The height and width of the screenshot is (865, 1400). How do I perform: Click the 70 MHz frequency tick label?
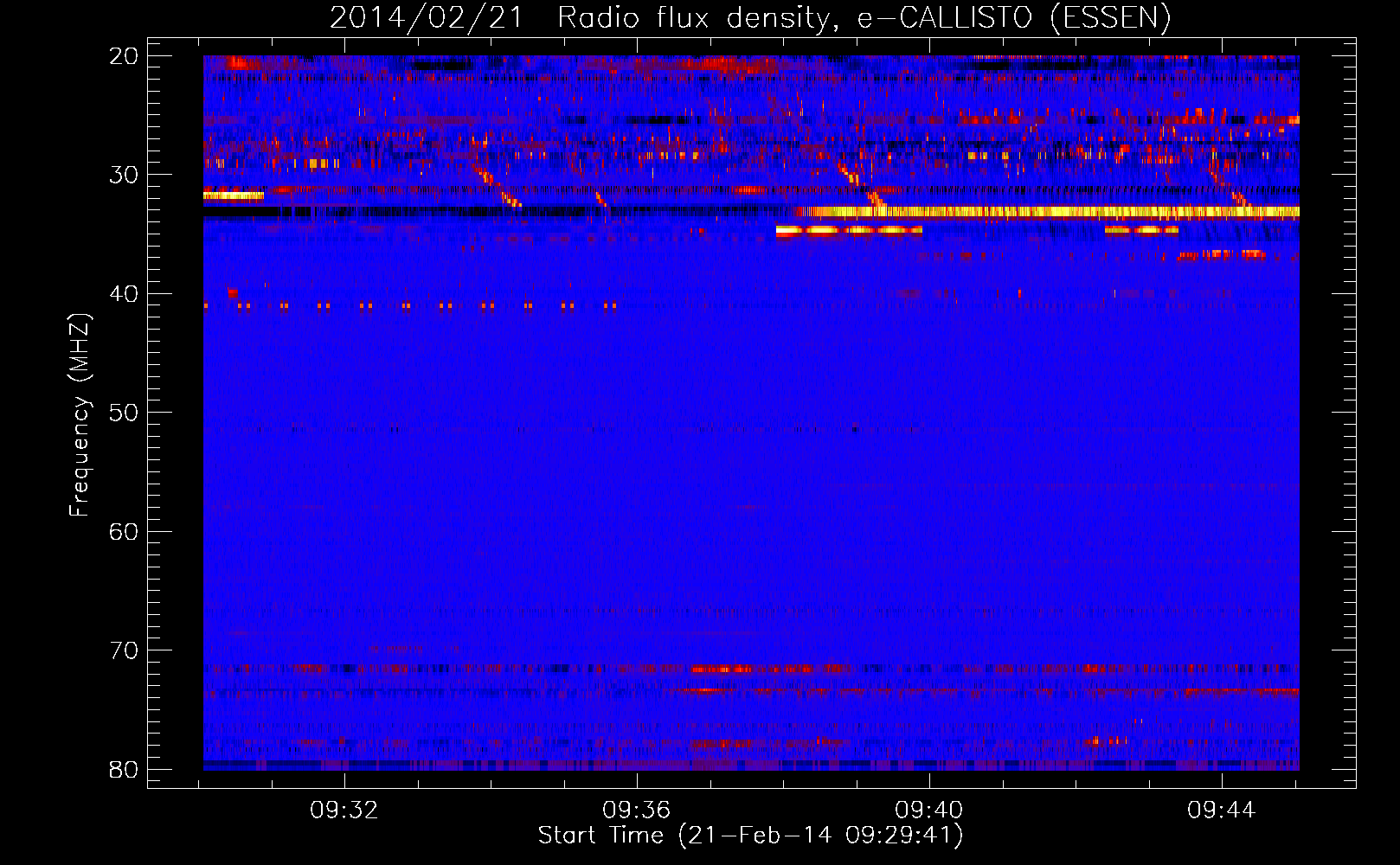coord(123,650)
